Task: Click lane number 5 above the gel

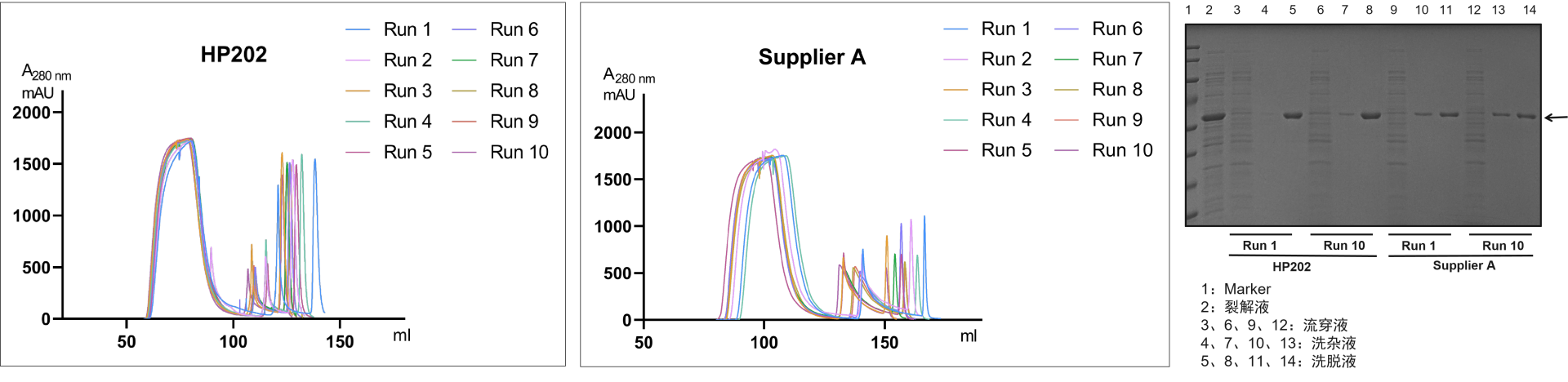Action: (1292, 11)
